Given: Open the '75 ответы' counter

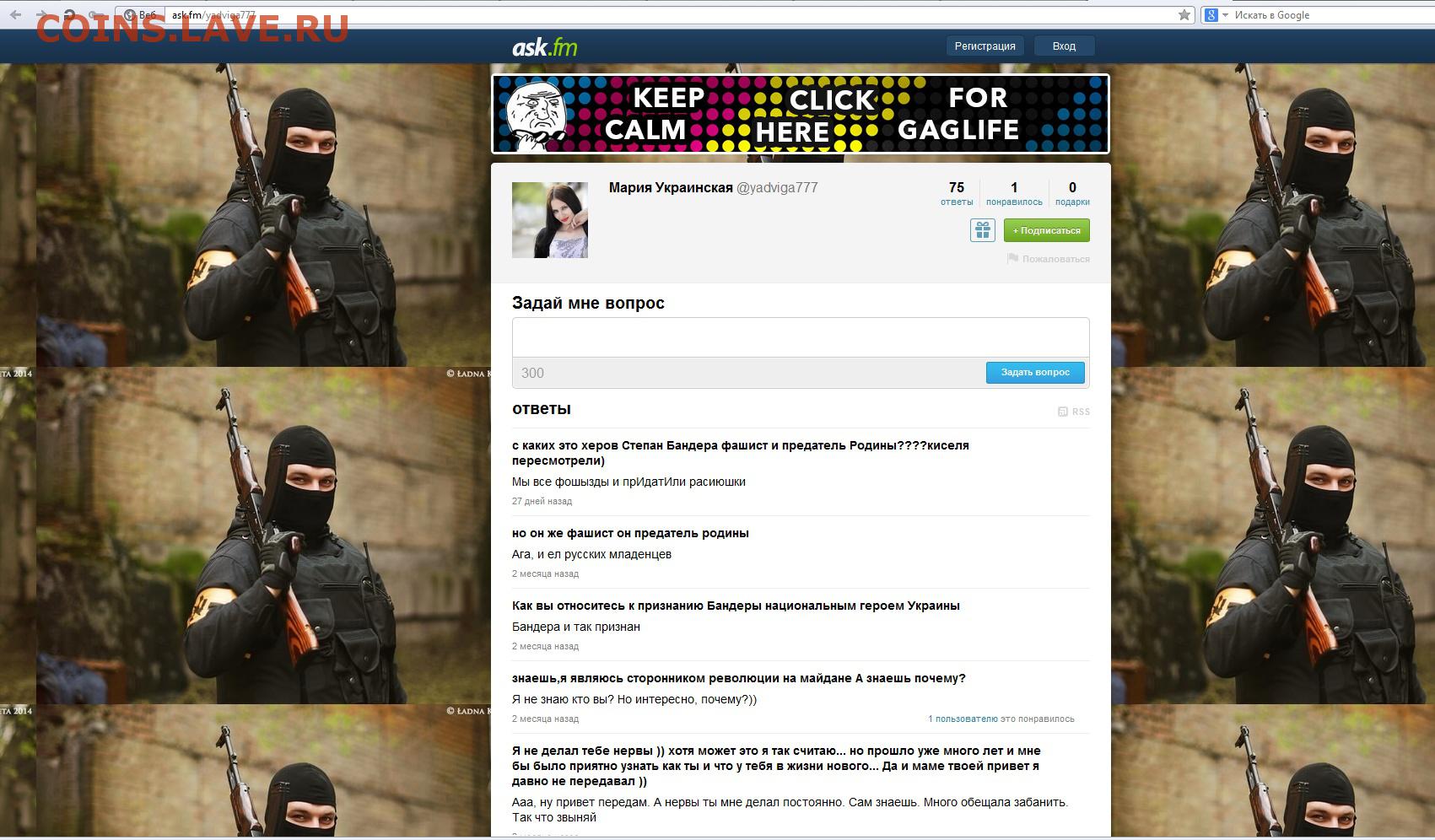Looking at the screenshot, I should 957,193.
